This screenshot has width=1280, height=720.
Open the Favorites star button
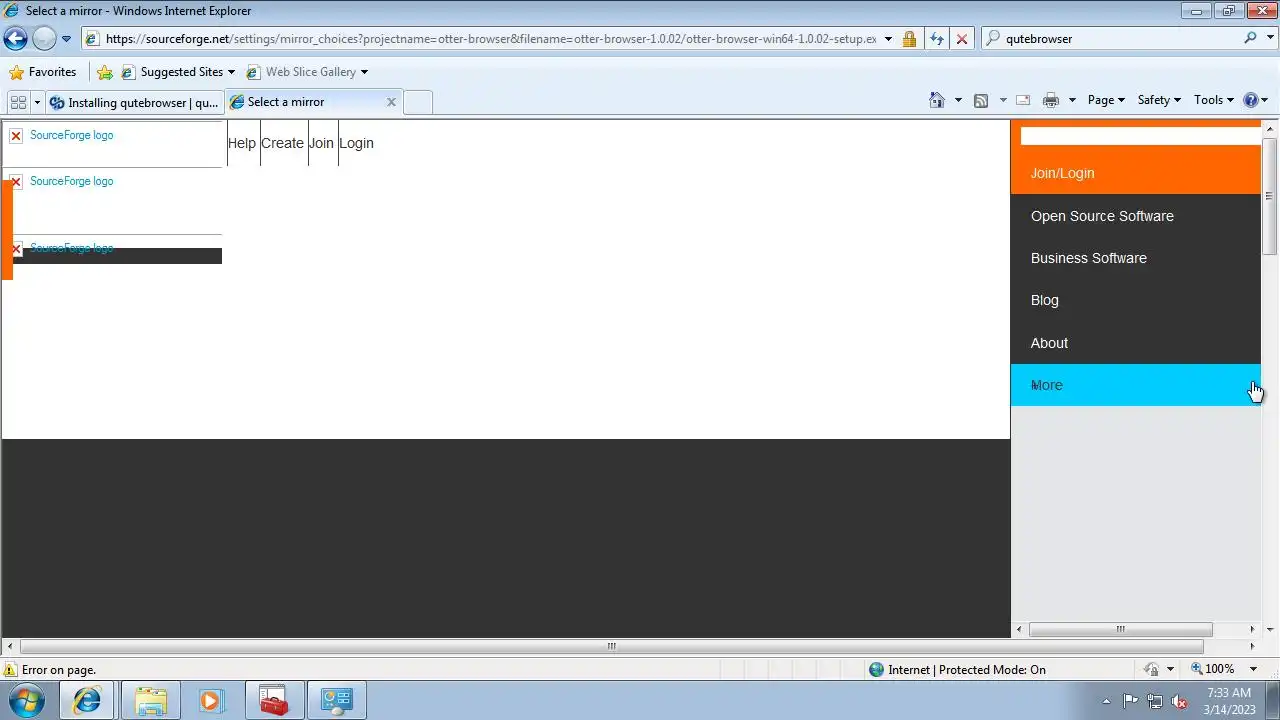[x=42, y=72]
